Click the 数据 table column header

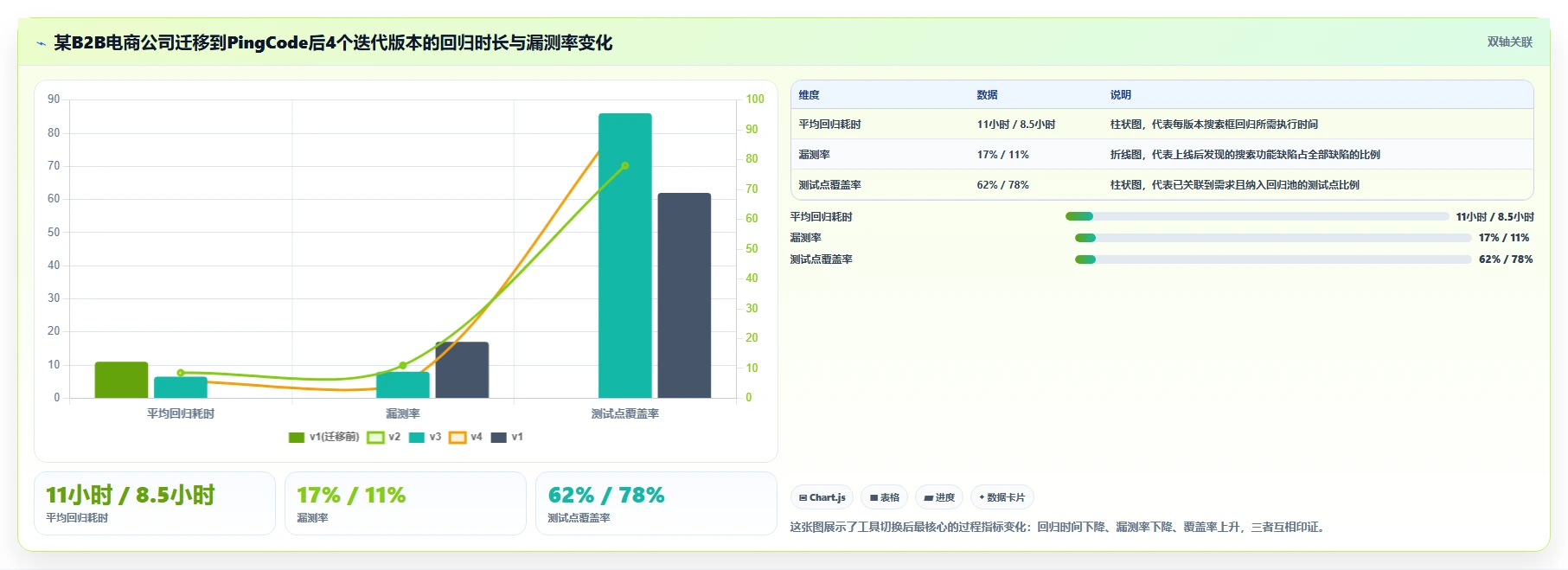(987, 95)
